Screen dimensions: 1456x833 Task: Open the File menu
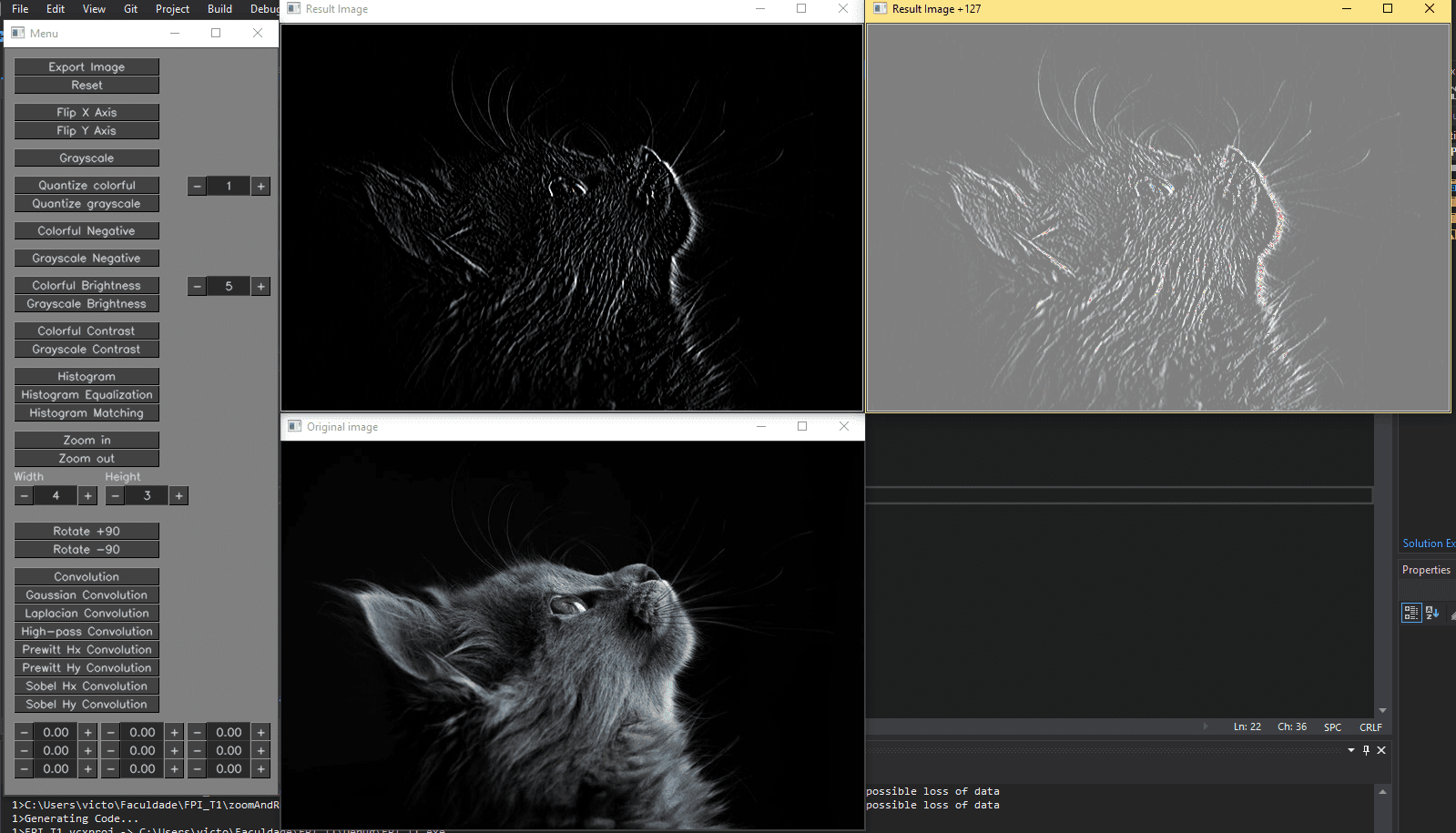[20, 9]
